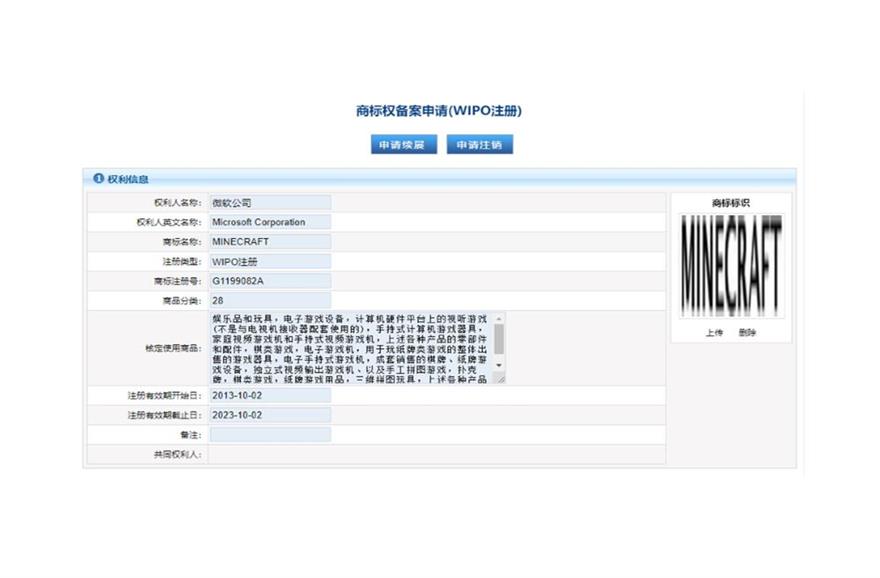Click the start date field 2013-10-02

pyautogui.click(x=270, y=395)
